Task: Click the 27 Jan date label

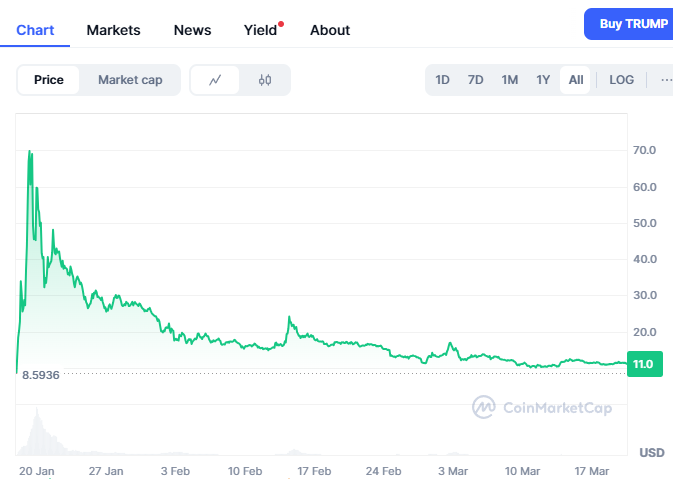Action: pyautogui.click(x=106, y=471)
